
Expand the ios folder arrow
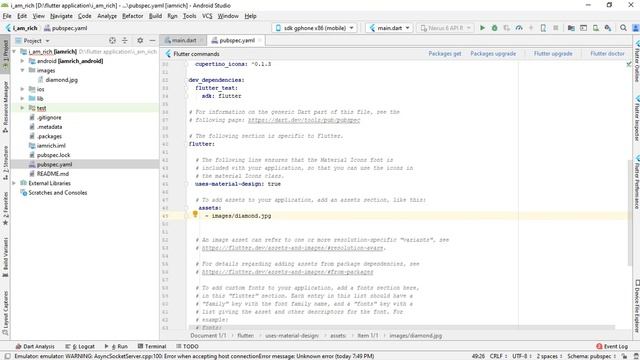click(x=22, y=89)
